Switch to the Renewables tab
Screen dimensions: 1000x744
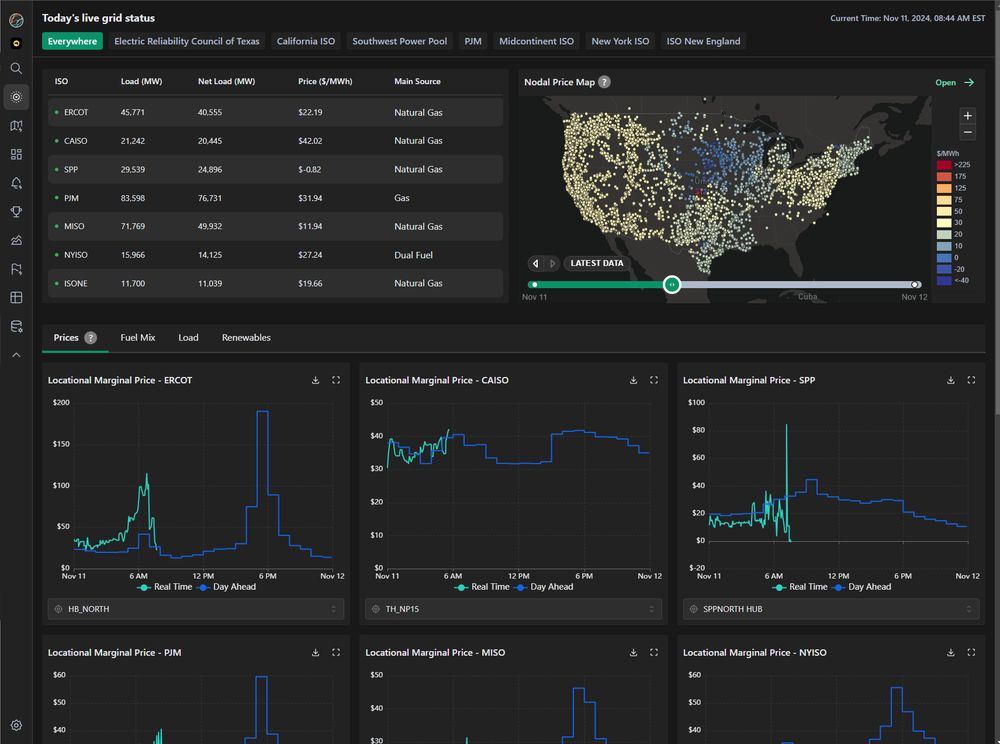[x=246, y=337]
